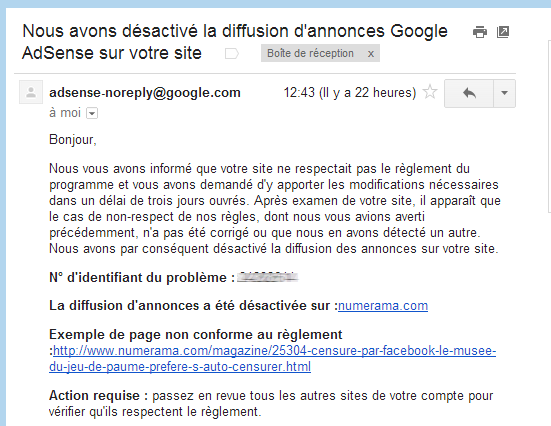This screenshot has height=426, width=551.
Task: Click the vertical scrollbar on the right edge
Action: [549, 127]
